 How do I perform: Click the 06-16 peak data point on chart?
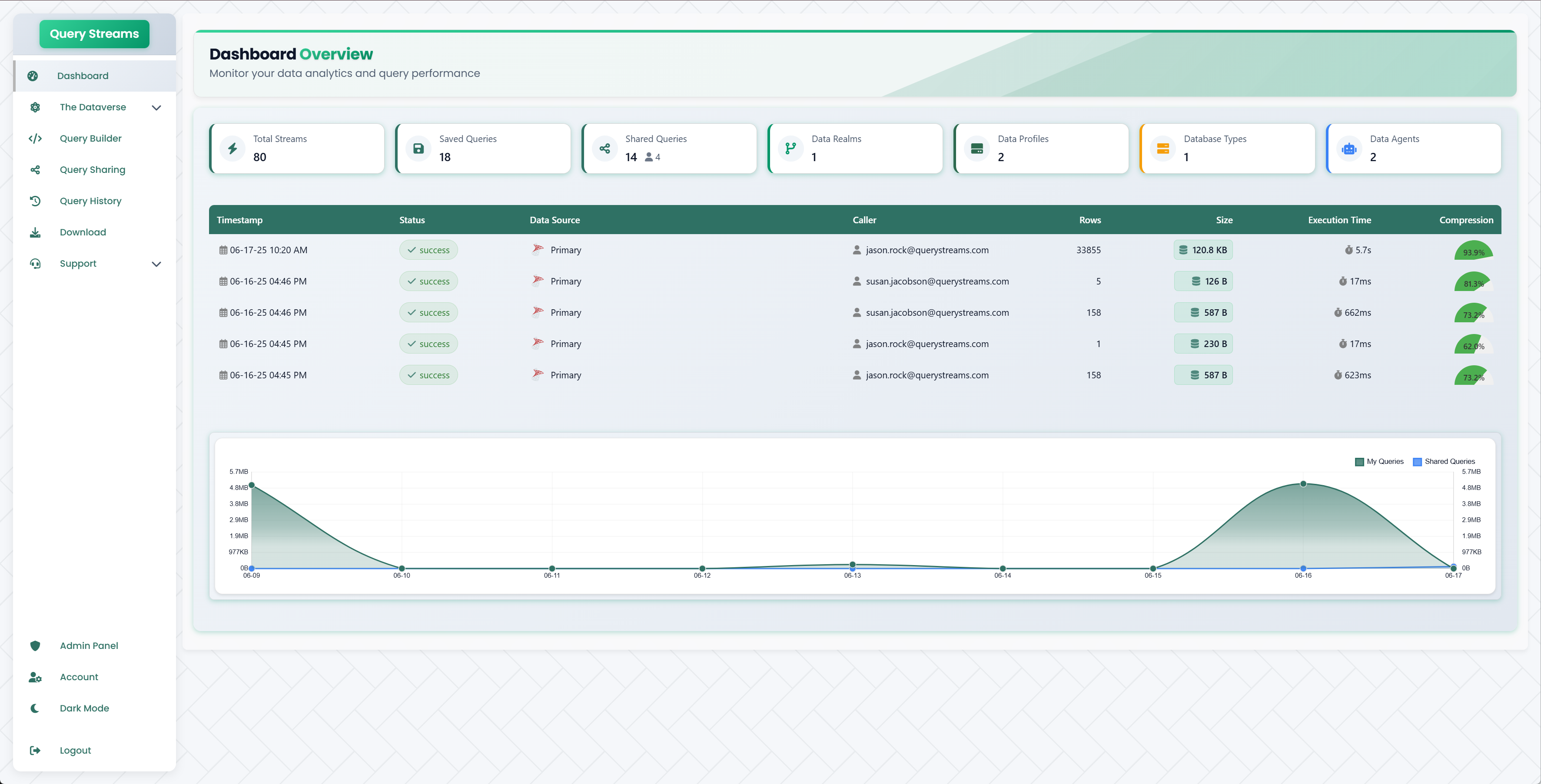(x=1303, y=484)
